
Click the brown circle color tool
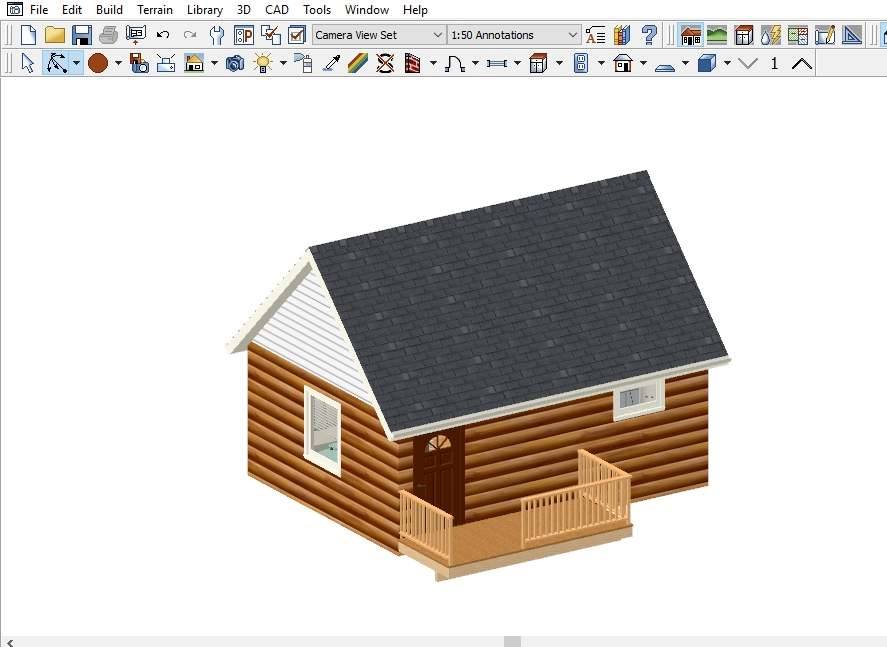pyautogui.click(x=98, y=63)
